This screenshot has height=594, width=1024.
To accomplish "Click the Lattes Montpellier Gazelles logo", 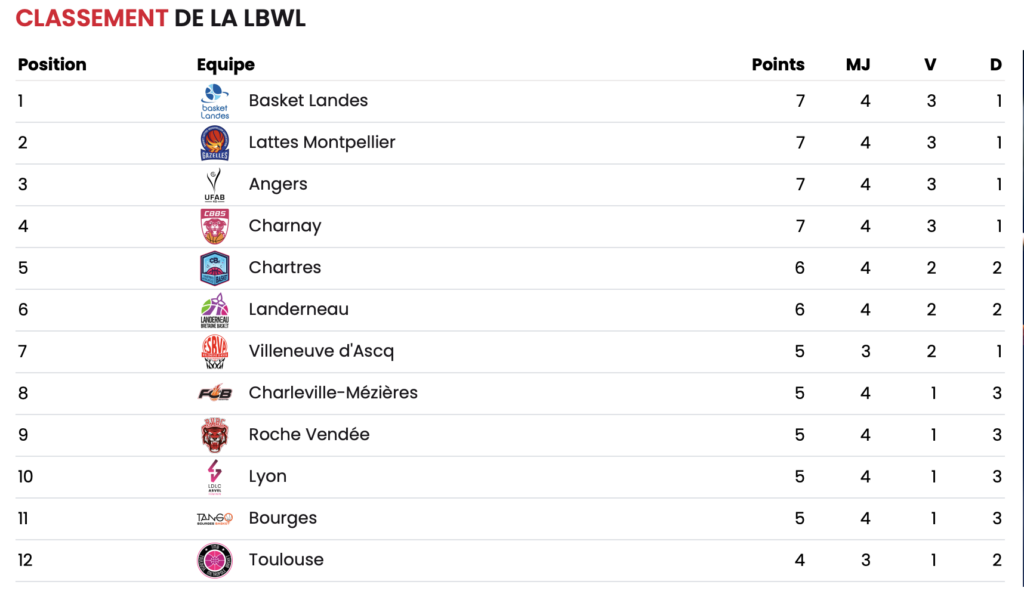I will (215, 143).
